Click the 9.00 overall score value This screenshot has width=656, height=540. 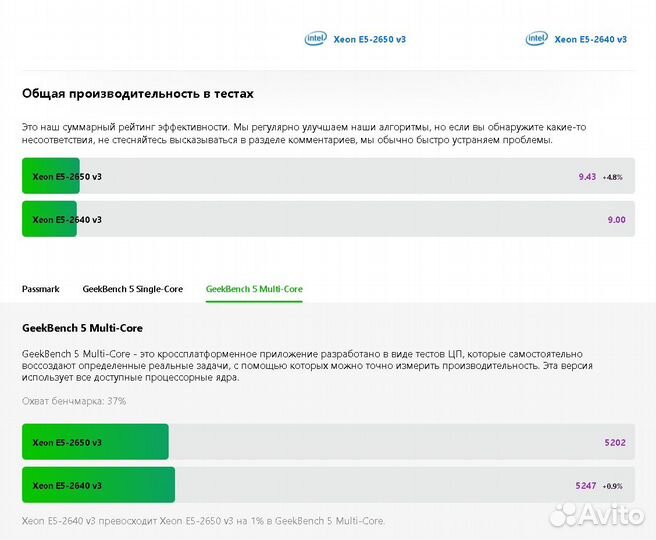pyautogui.click(x=616, y=220)
